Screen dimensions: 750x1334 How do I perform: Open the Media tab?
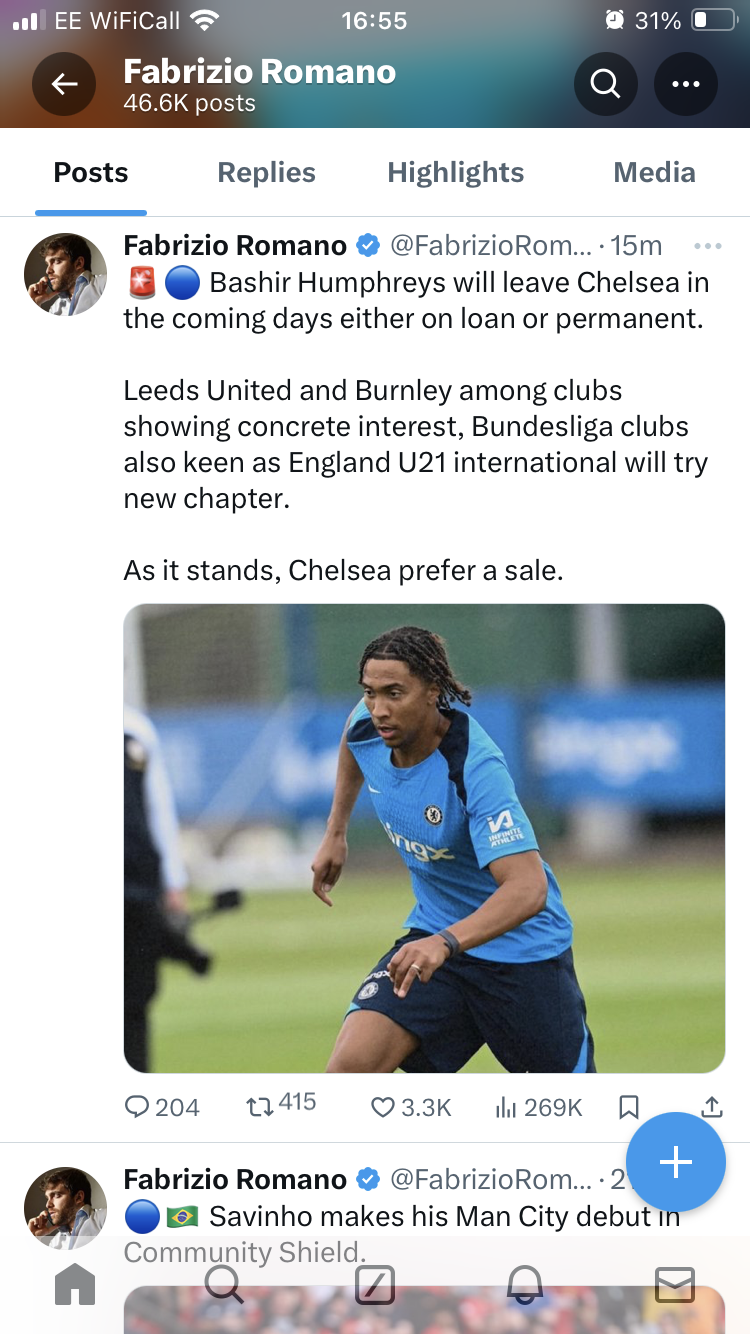coord(654,173)
